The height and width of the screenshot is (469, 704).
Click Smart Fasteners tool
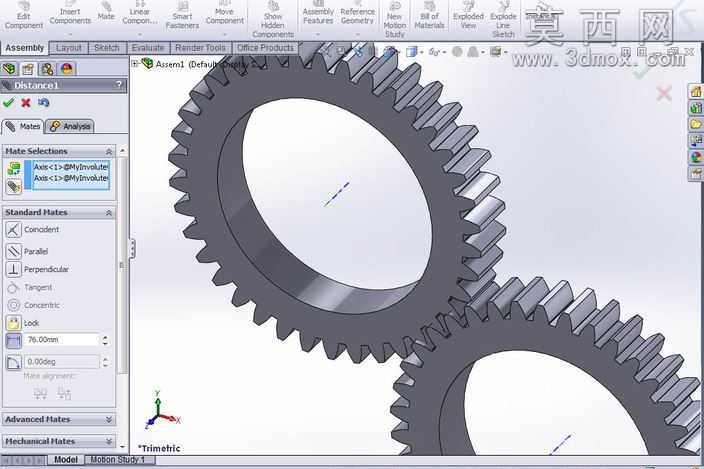pos(182,16)
